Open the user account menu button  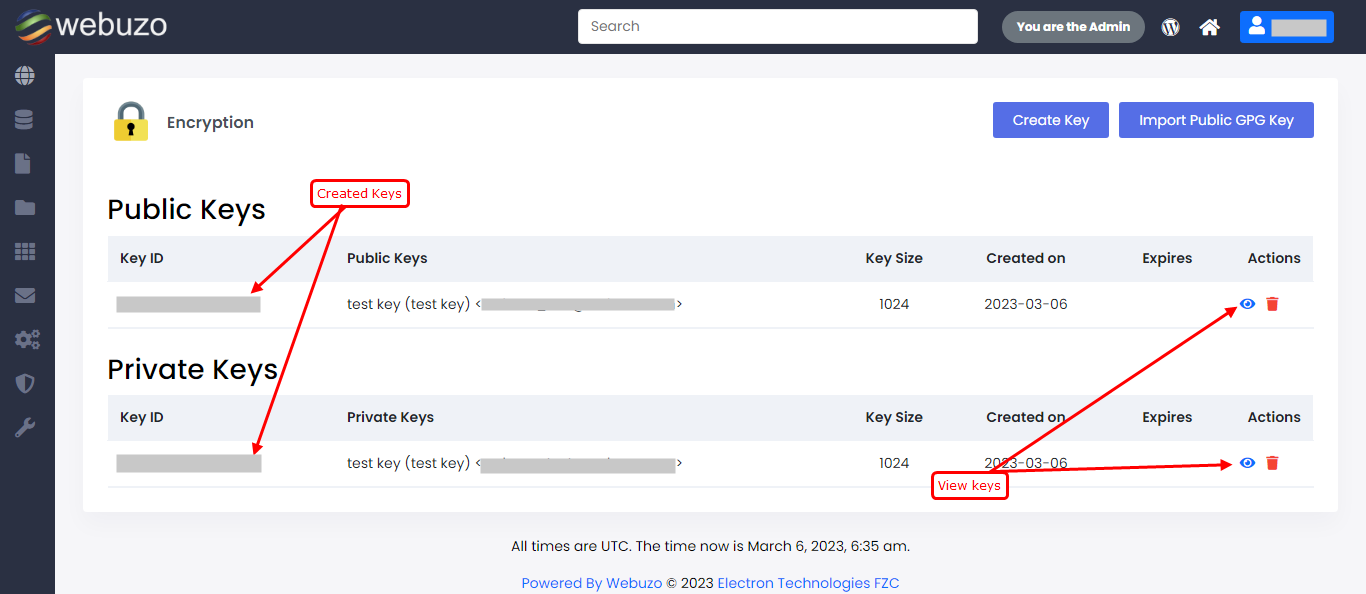coord(1286,27)
